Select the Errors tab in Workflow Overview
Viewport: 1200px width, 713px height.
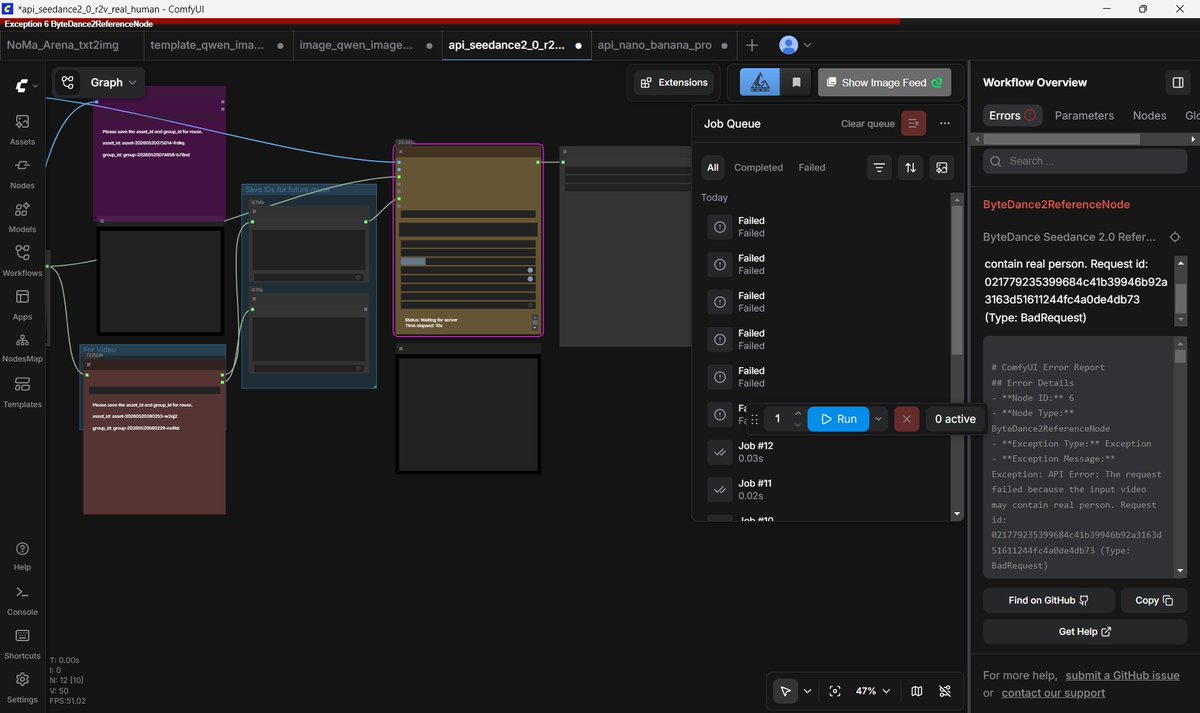[x=1012, y=115]
